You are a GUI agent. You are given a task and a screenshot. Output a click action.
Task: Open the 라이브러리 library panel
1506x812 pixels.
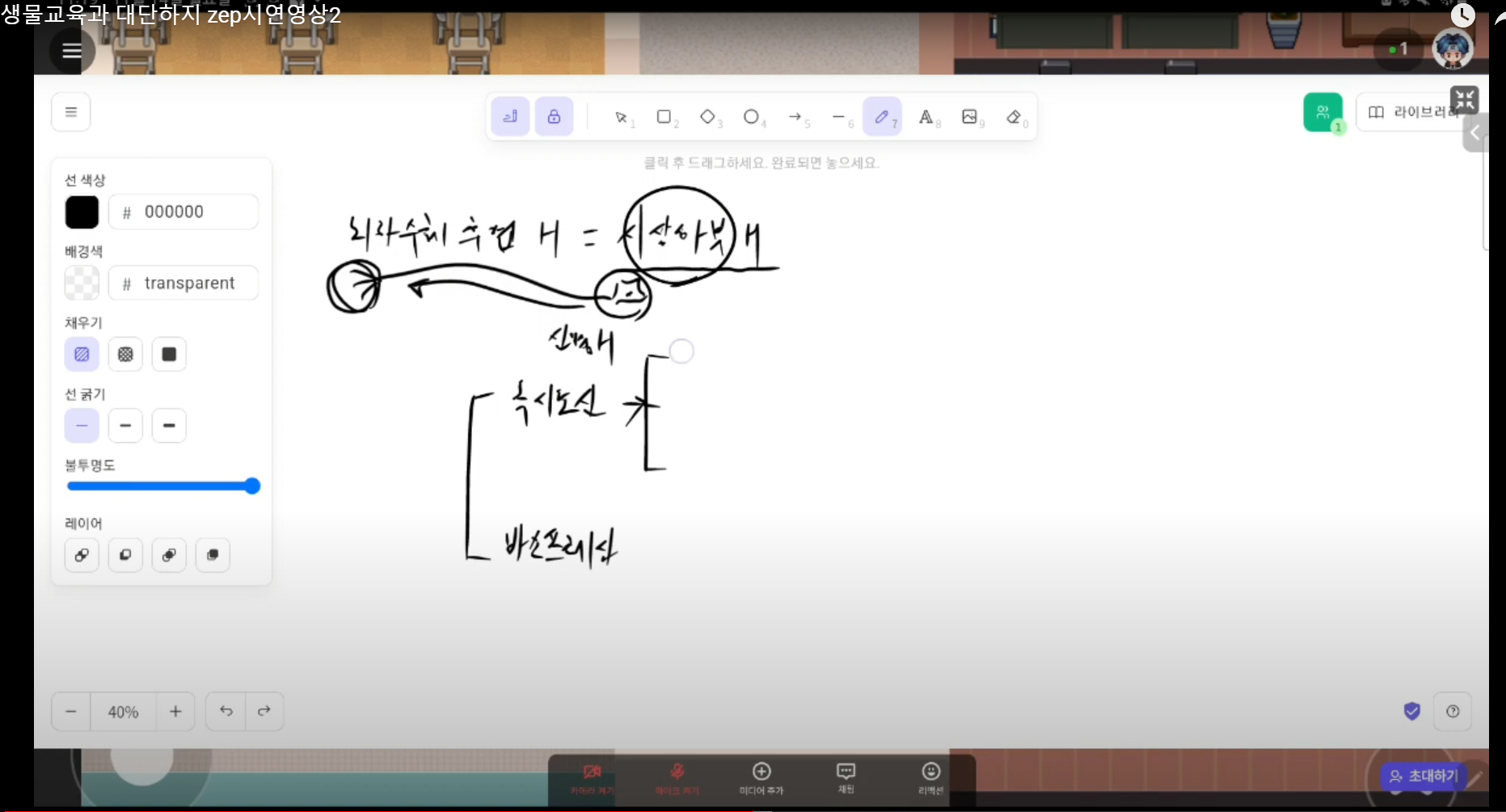point(1411,112)
